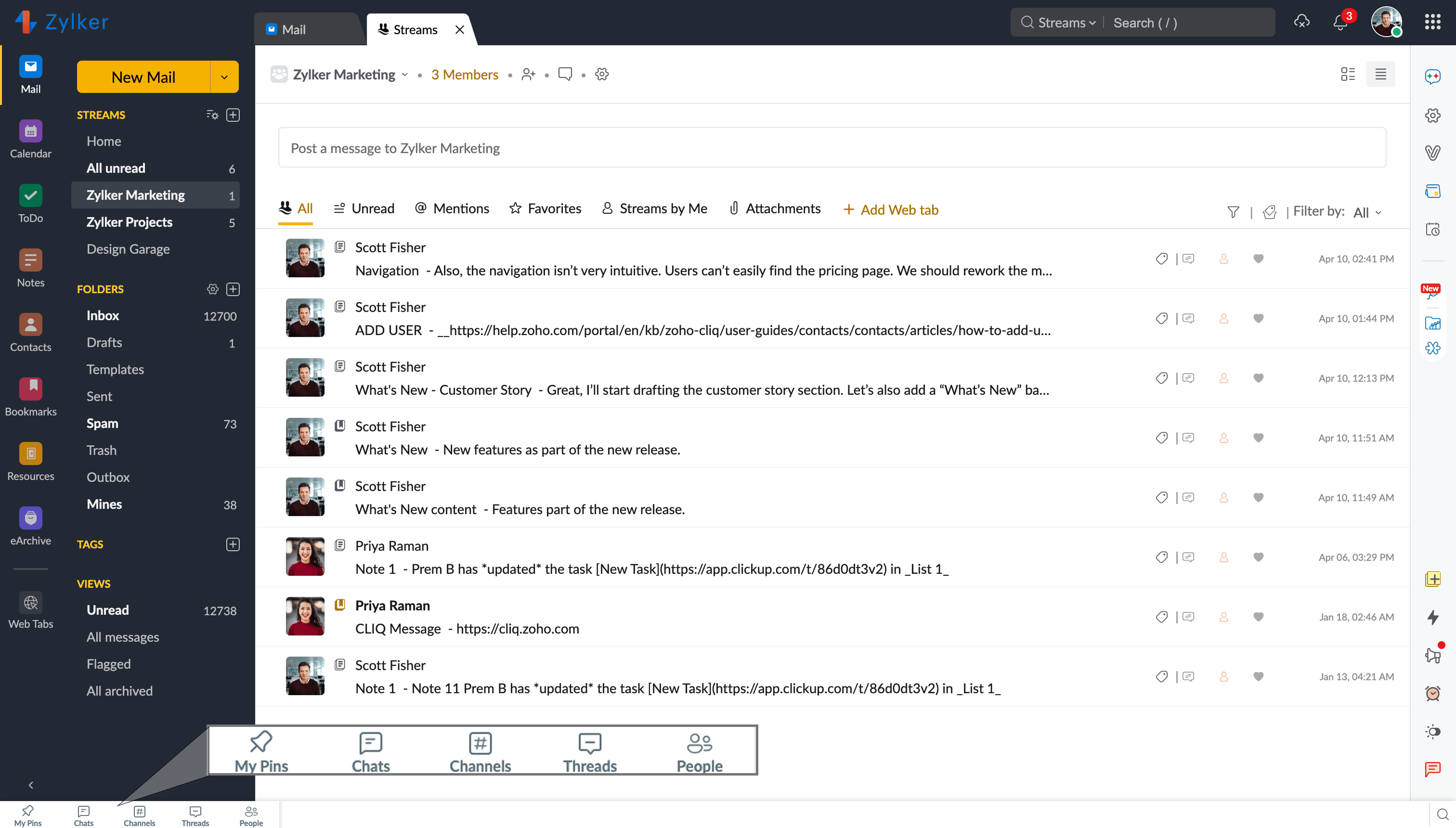Screen dimensions: 1456x828
Task: Switch to the Attachments tab
Action: pos(775,209)
